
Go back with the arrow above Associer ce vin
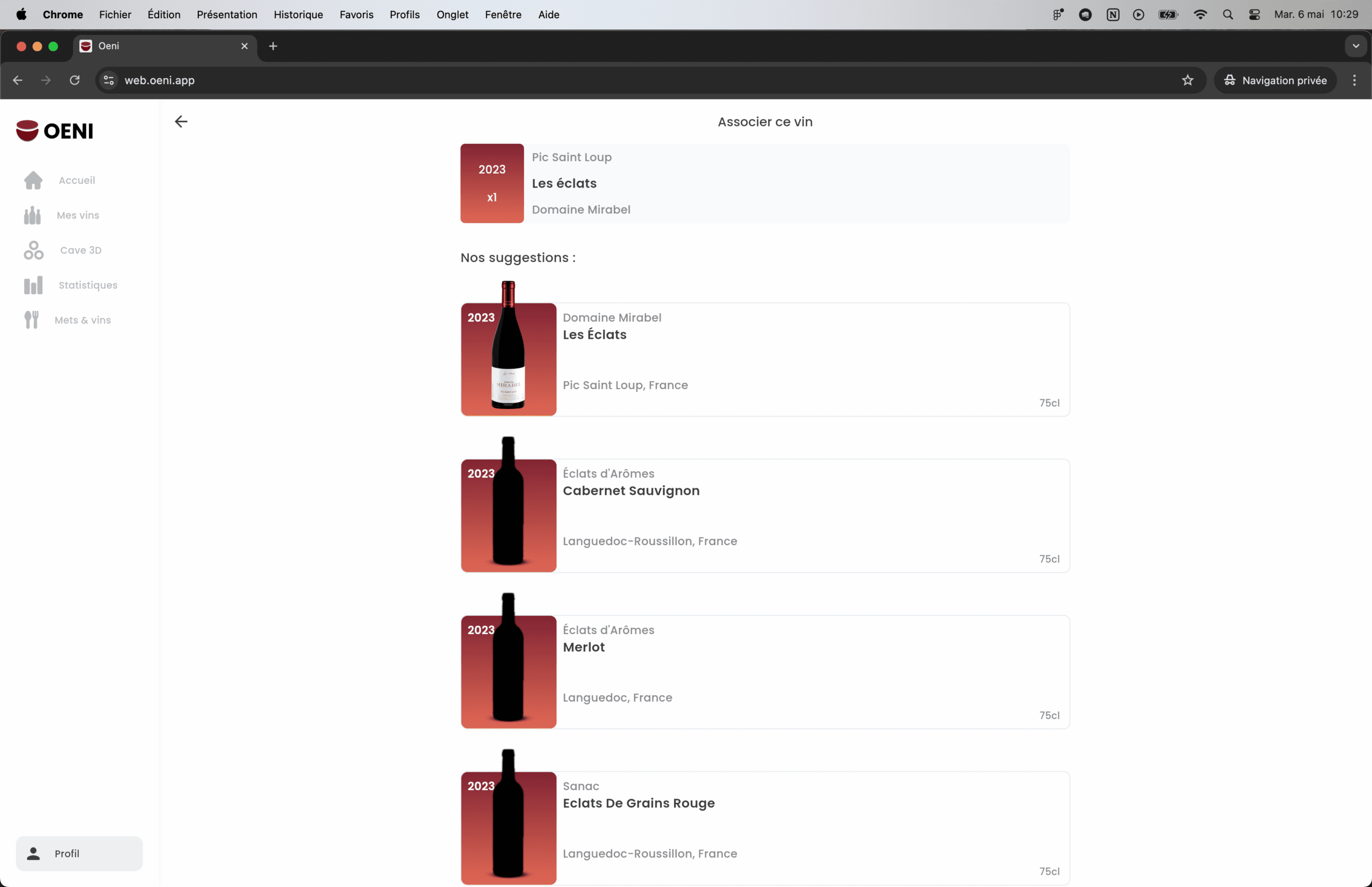(x=181, y=122)
